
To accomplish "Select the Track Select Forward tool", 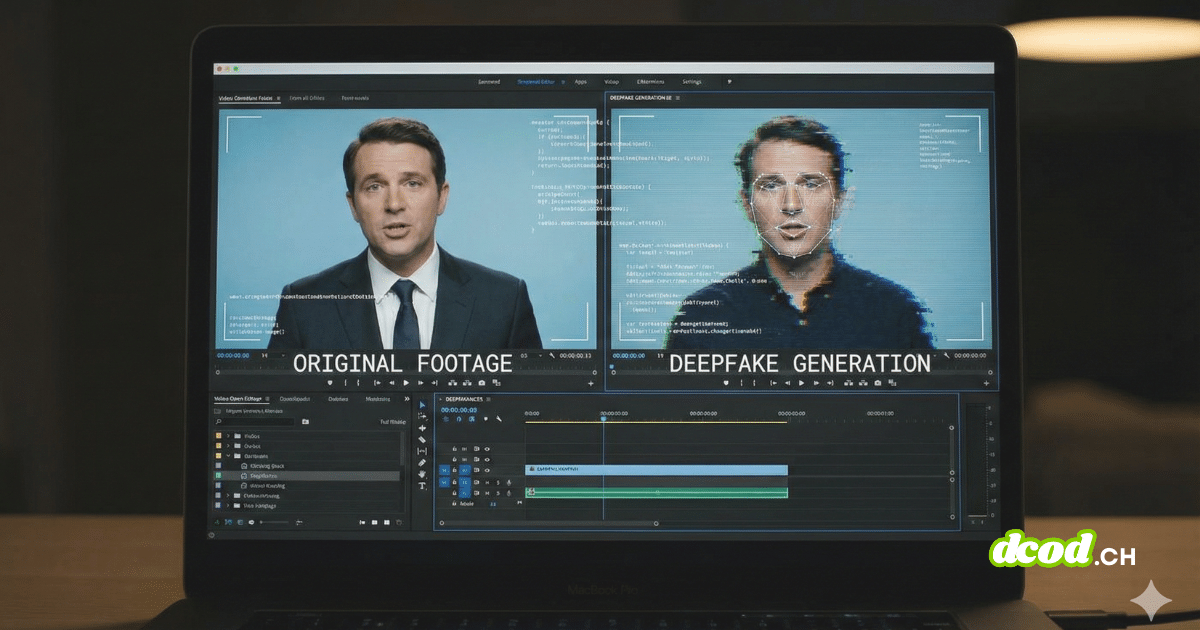I will [421, 416].
